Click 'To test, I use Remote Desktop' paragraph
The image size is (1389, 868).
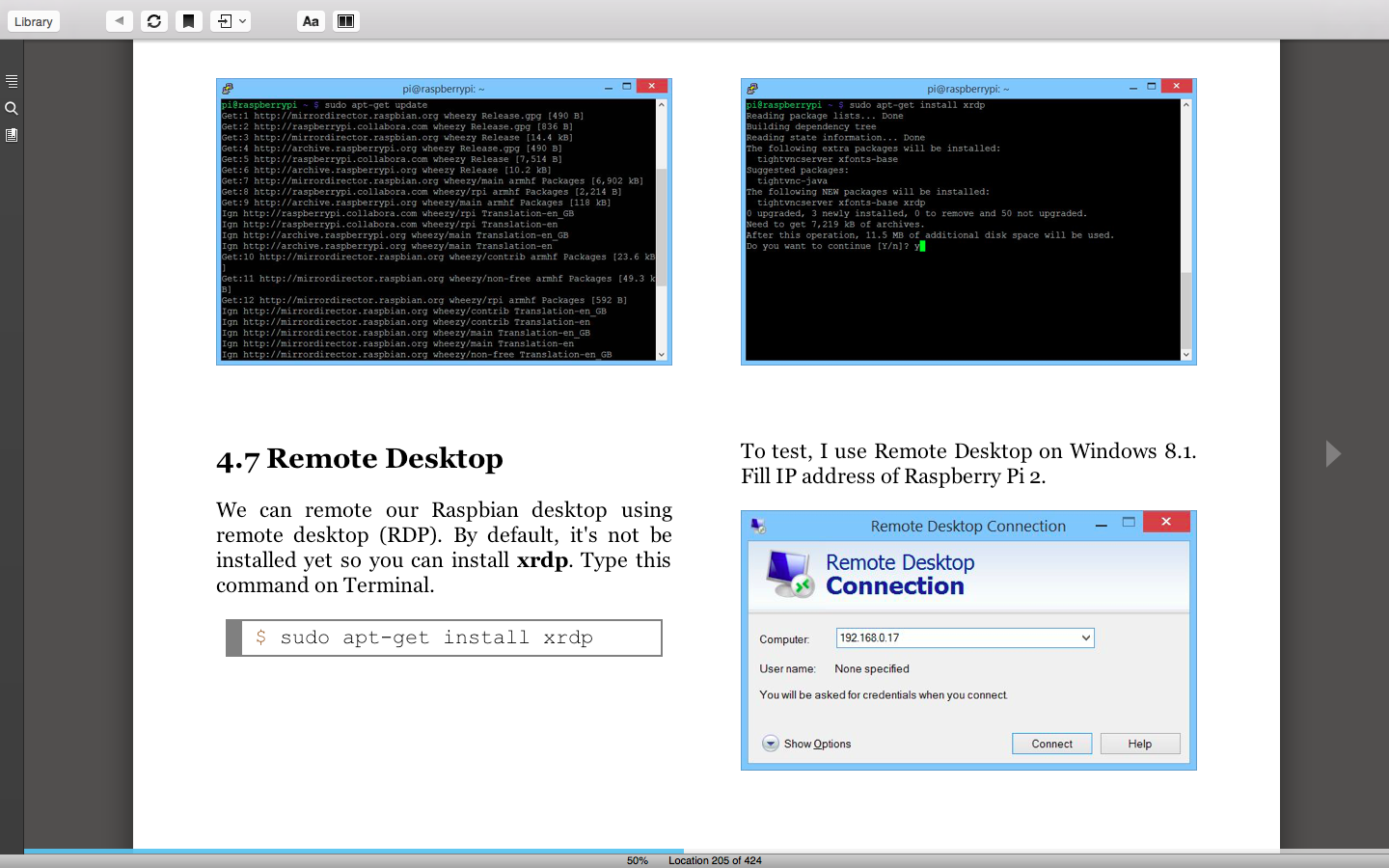[968, 464]
